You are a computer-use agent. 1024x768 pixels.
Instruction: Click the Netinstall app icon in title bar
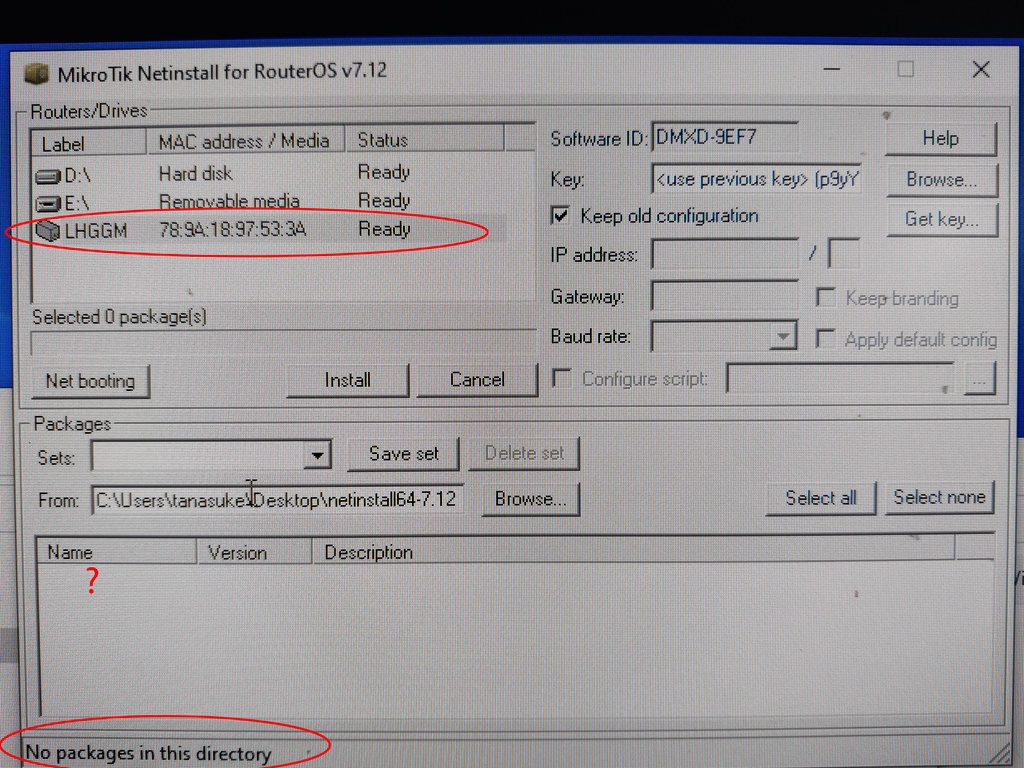[x=37, y=72]
